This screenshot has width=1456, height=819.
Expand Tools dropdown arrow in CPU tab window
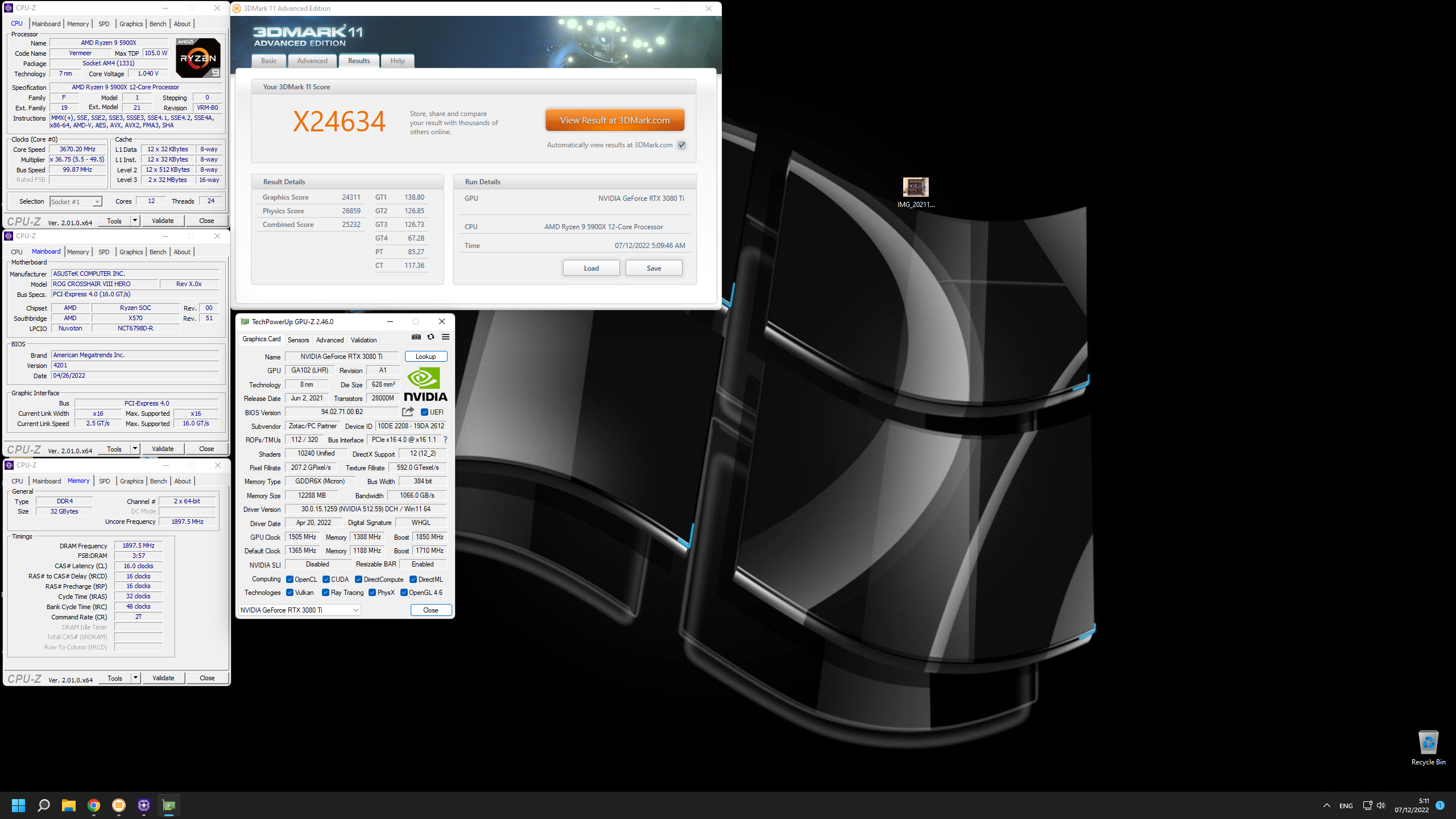point(135,221)
